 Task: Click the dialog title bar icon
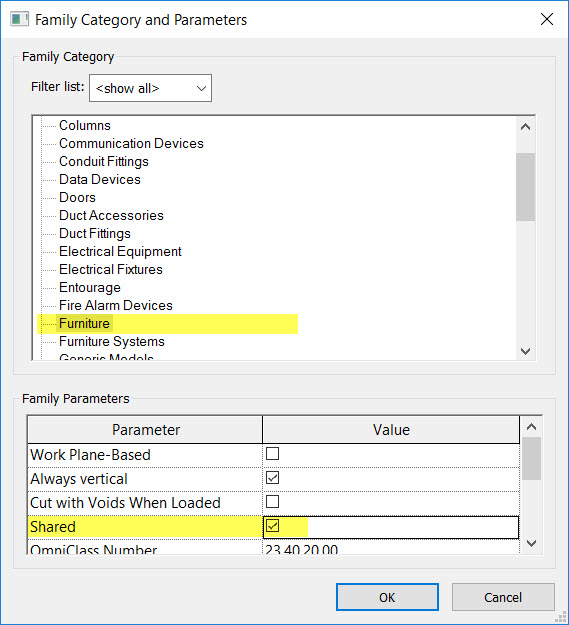point(20,19)
